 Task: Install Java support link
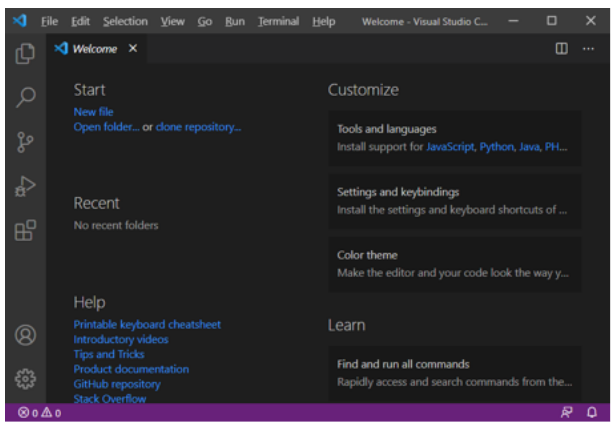tap(529, 147)
